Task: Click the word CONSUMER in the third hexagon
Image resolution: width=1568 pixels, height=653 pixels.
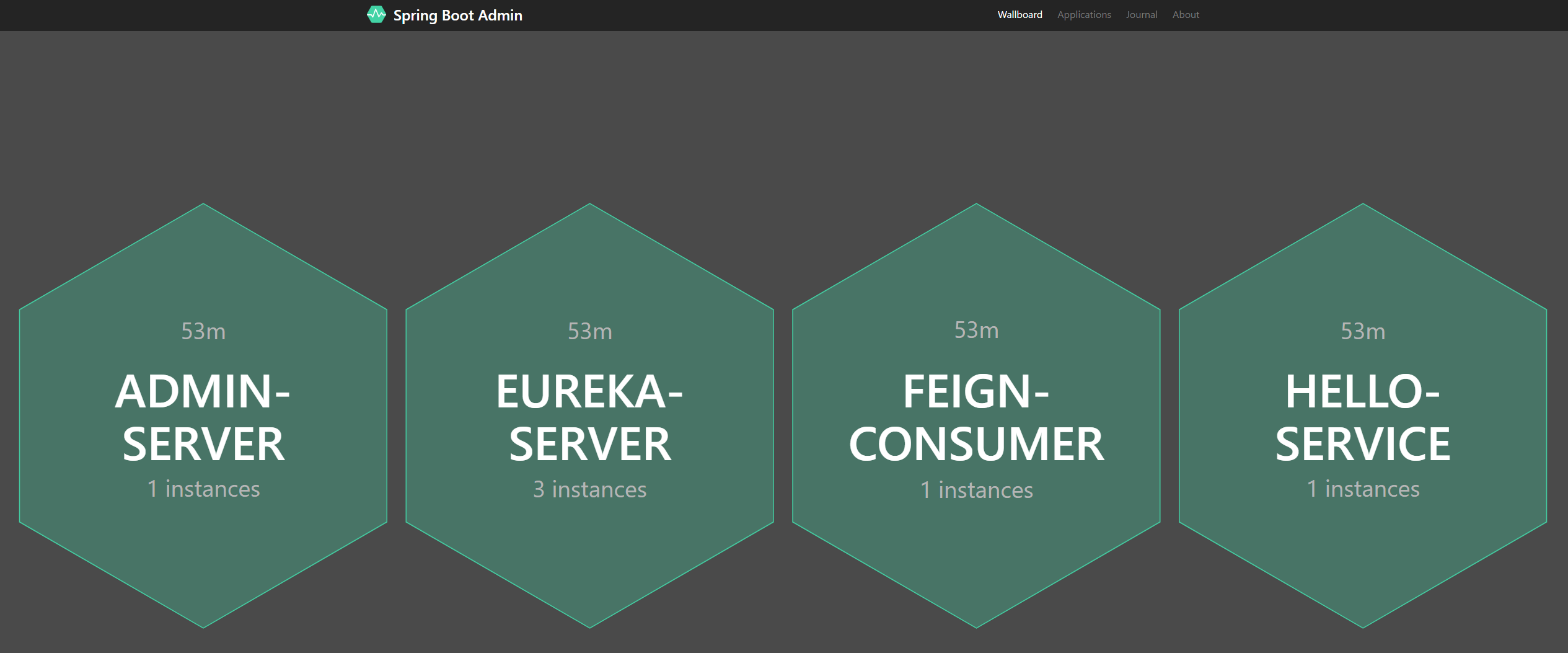Action: click(x=976, y=444)
